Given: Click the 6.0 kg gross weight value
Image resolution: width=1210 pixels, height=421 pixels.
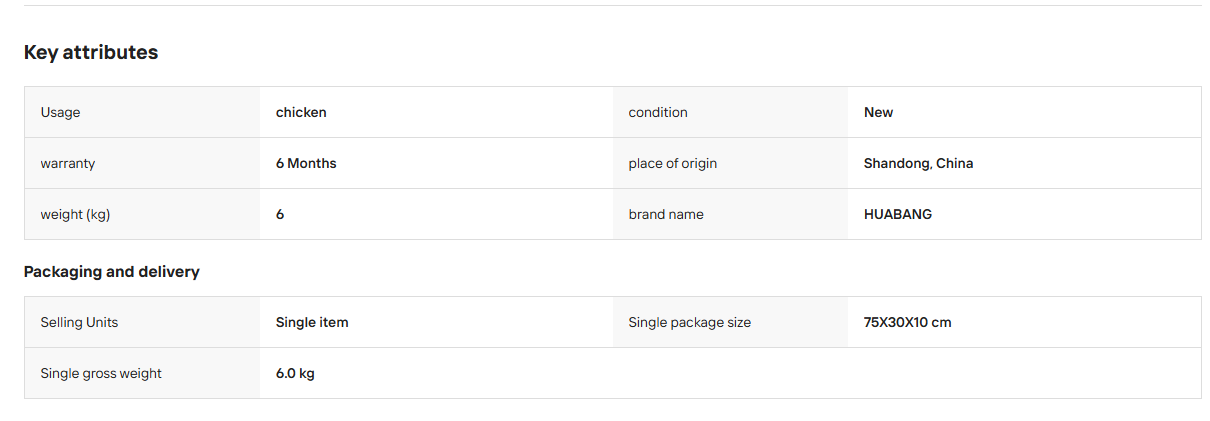Looking at the screenshot, I should [x=295, y=373].
